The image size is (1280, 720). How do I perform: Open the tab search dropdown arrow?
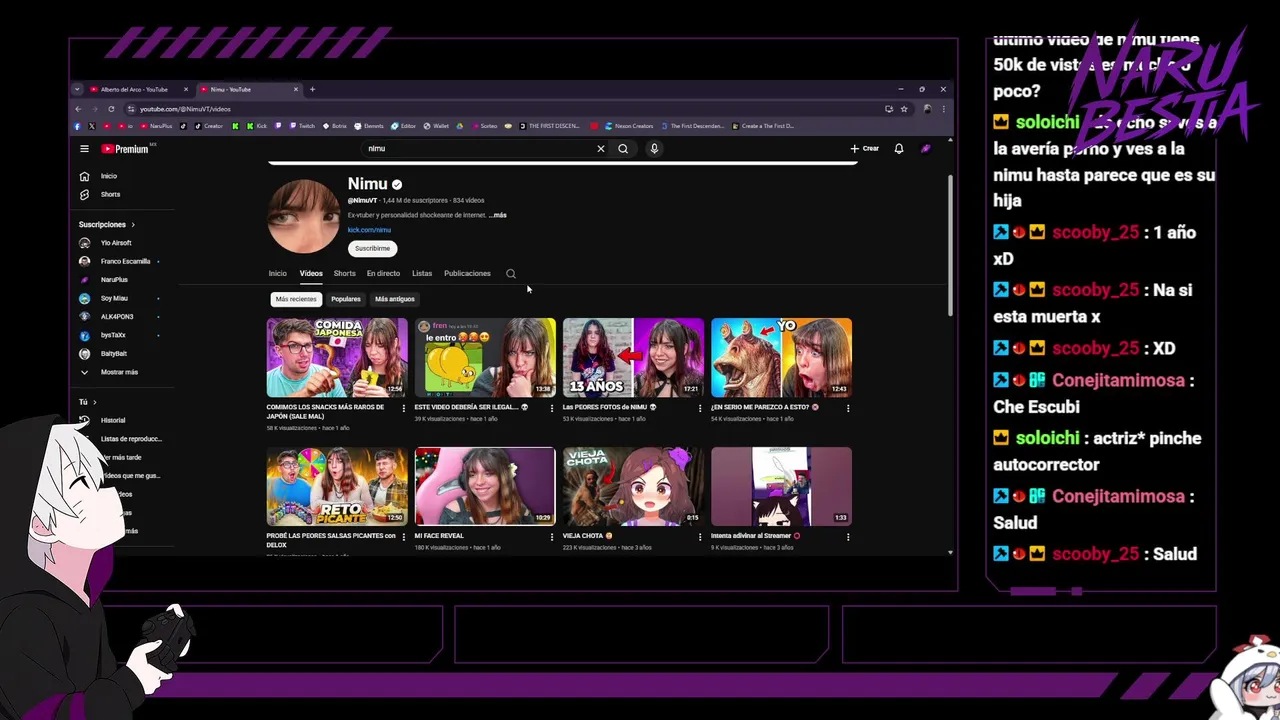(77, 89)
